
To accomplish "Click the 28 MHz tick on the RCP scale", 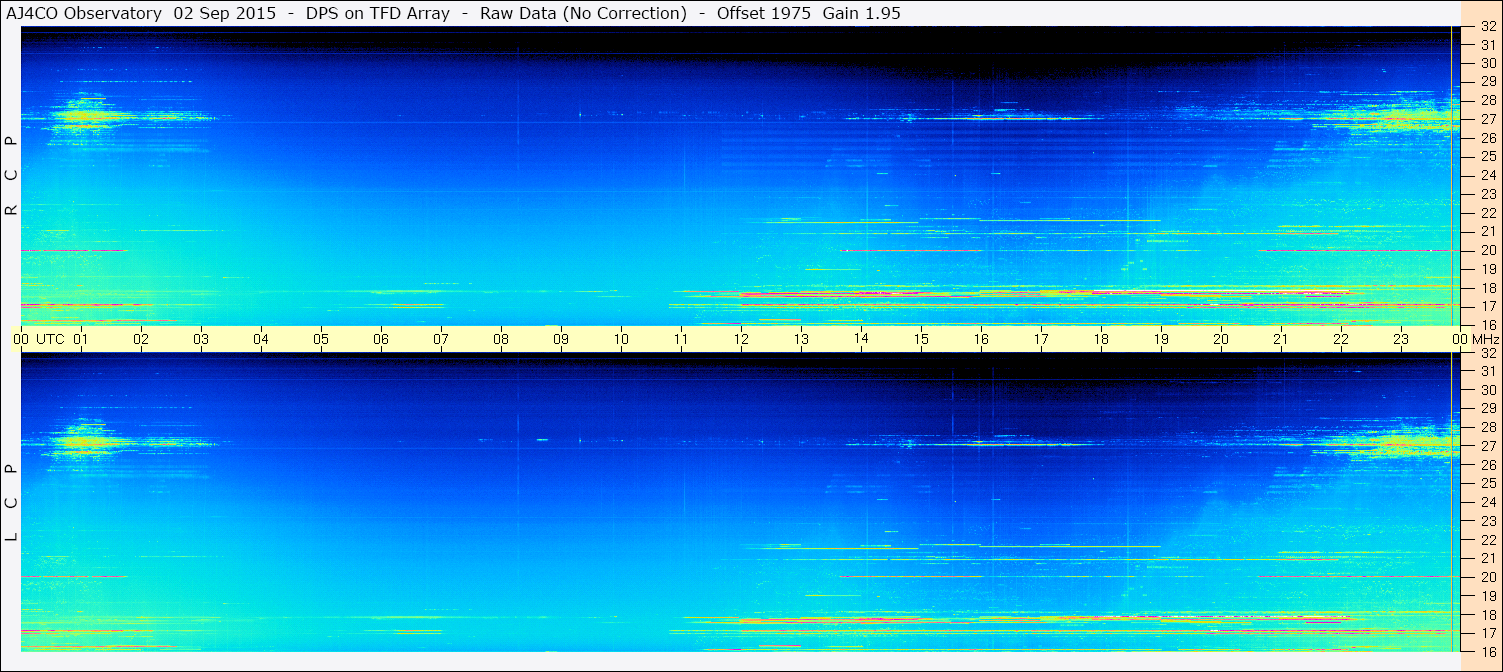I will pyautogui.click(x=1487, y=101).
